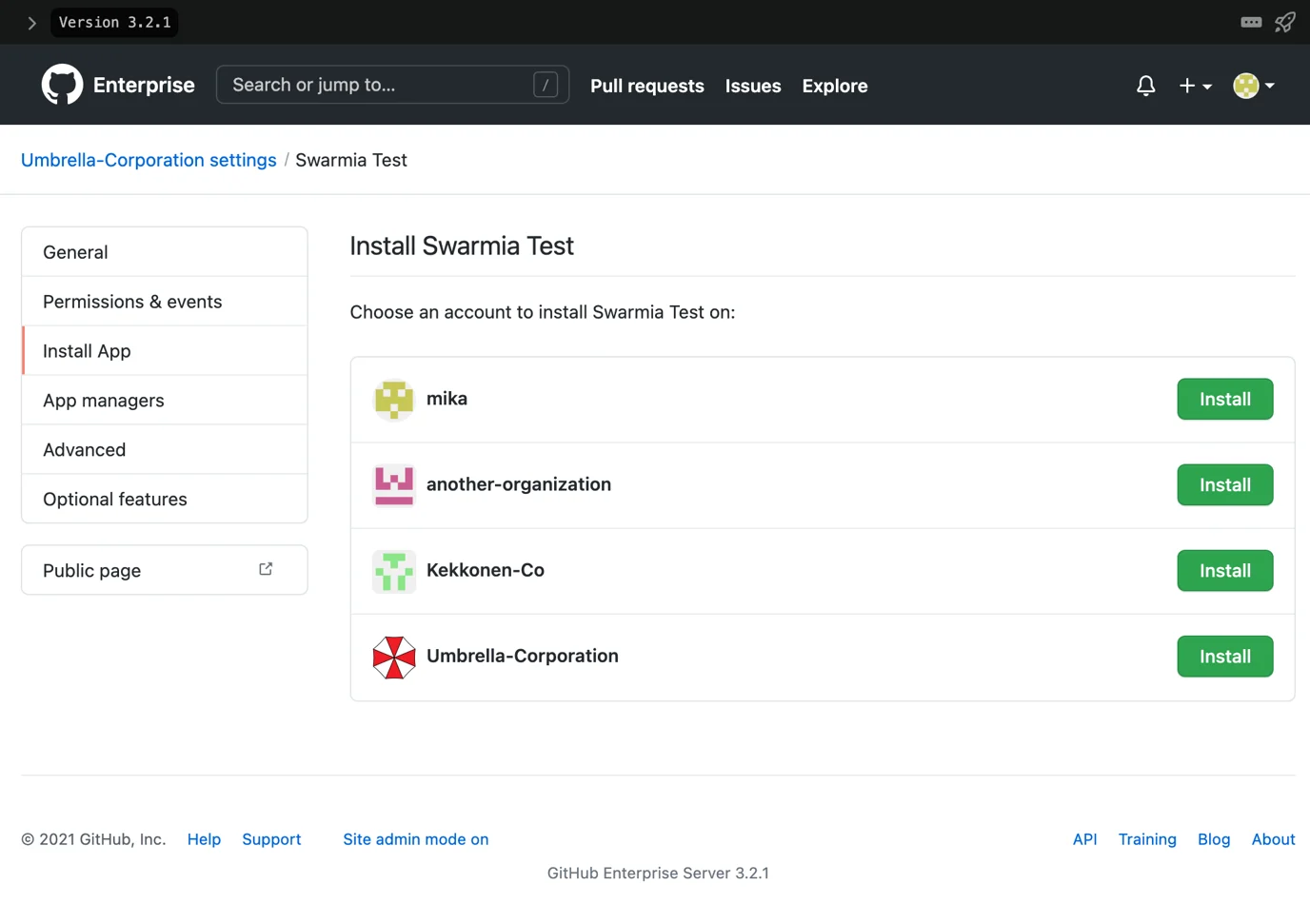
Task: Open the plus create-new dropdown
Action: 1195,86
